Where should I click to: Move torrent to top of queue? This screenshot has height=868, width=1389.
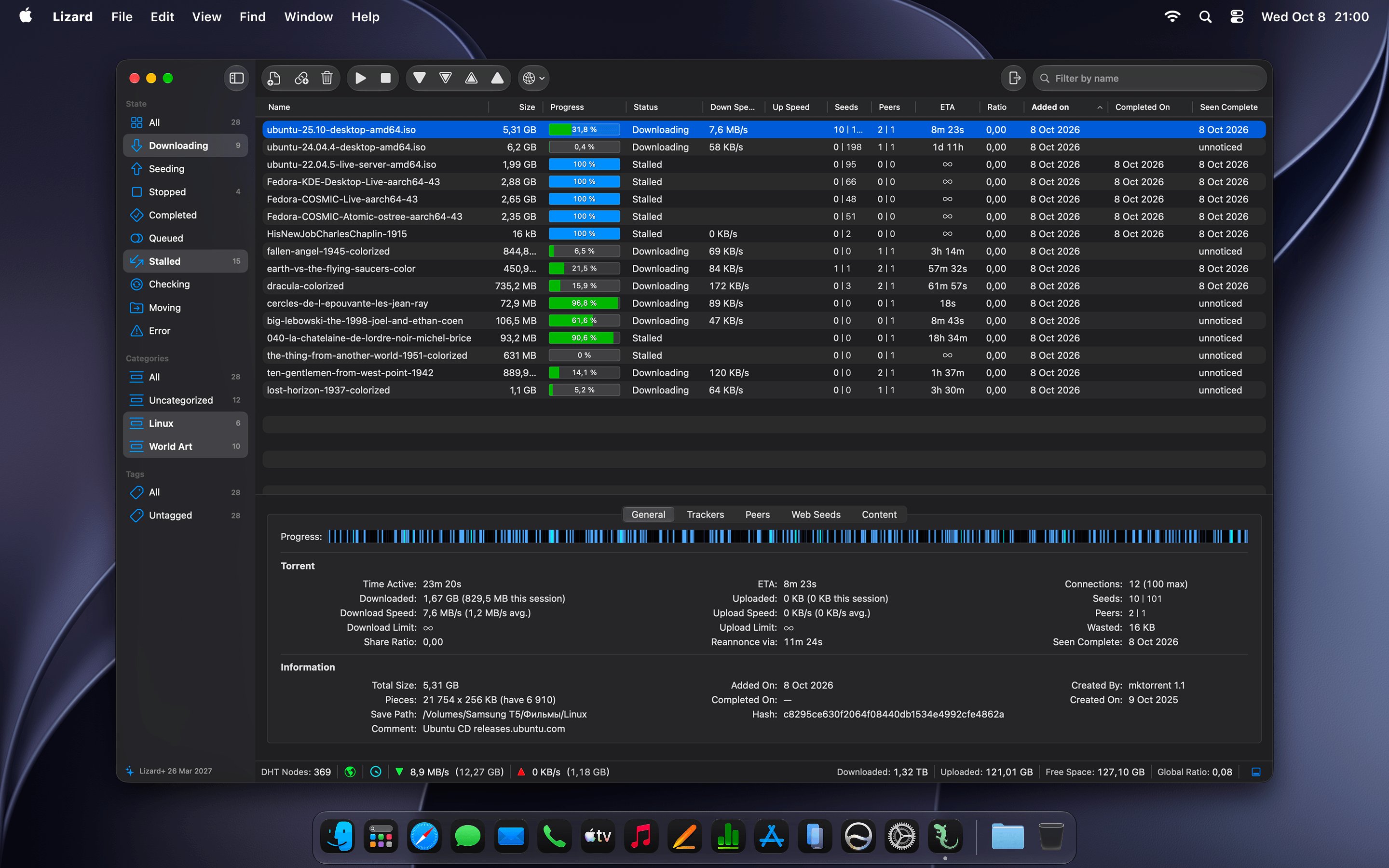point(497,78)
